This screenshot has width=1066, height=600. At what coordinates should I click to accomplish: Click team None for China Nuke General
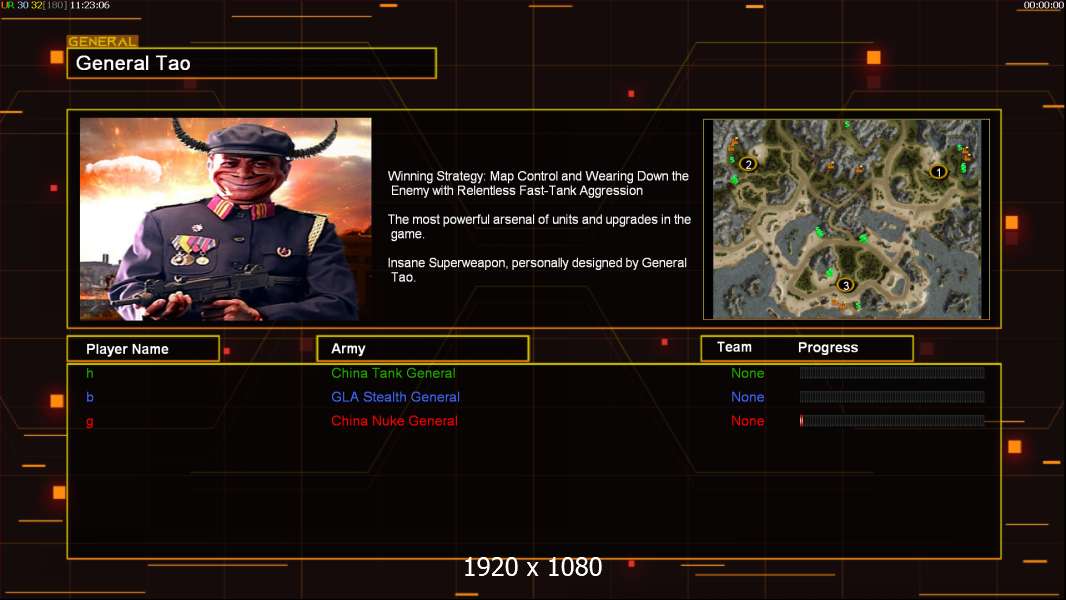click(747, 421)
